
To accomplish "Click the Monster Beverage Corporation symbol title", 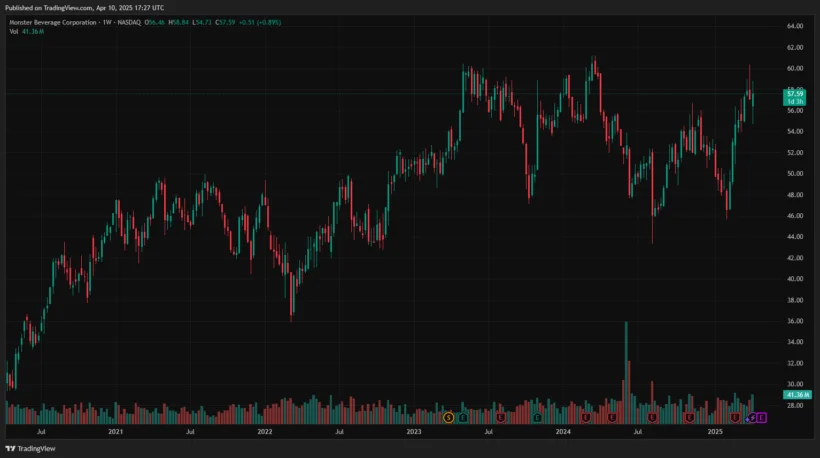I will coord(53,22).
